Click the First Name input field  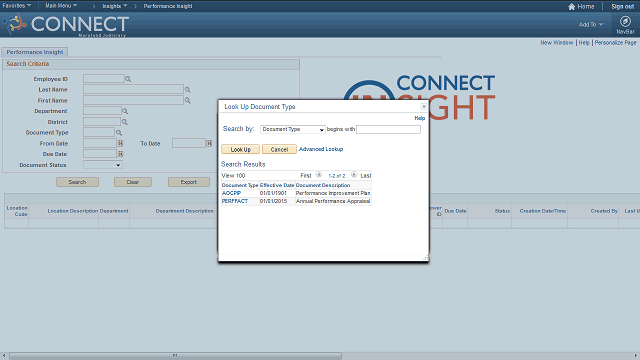click(x=133, y=100)
